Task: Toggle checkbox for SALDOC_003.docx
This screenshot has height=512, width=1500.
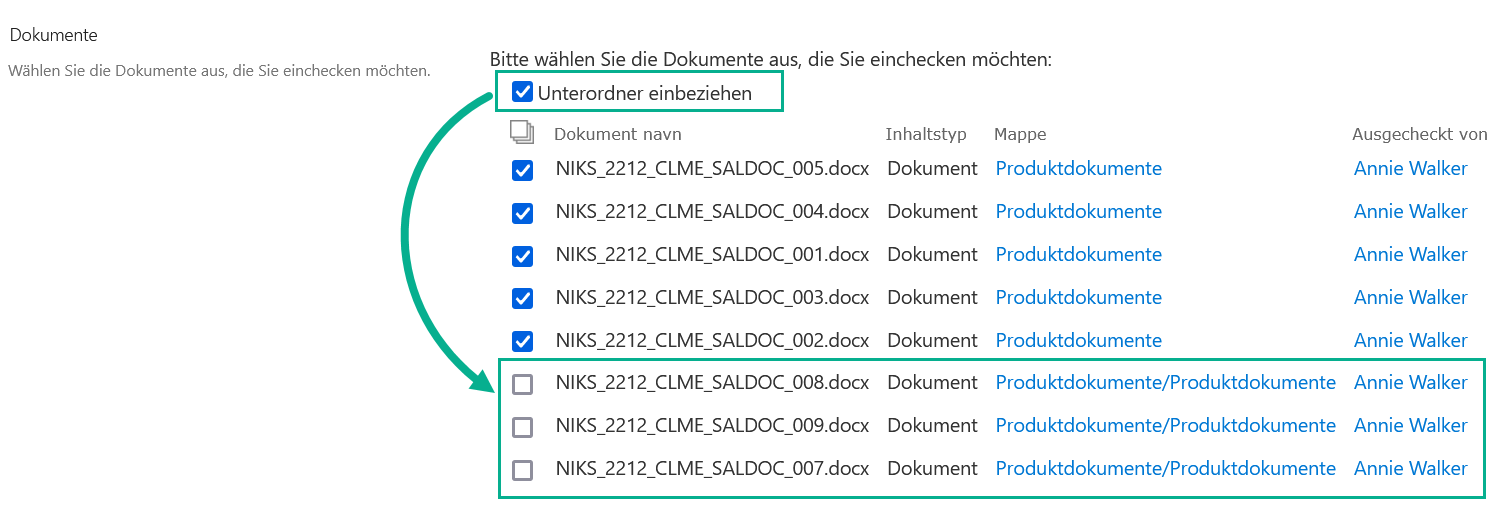Action: [x=522, y=298]
